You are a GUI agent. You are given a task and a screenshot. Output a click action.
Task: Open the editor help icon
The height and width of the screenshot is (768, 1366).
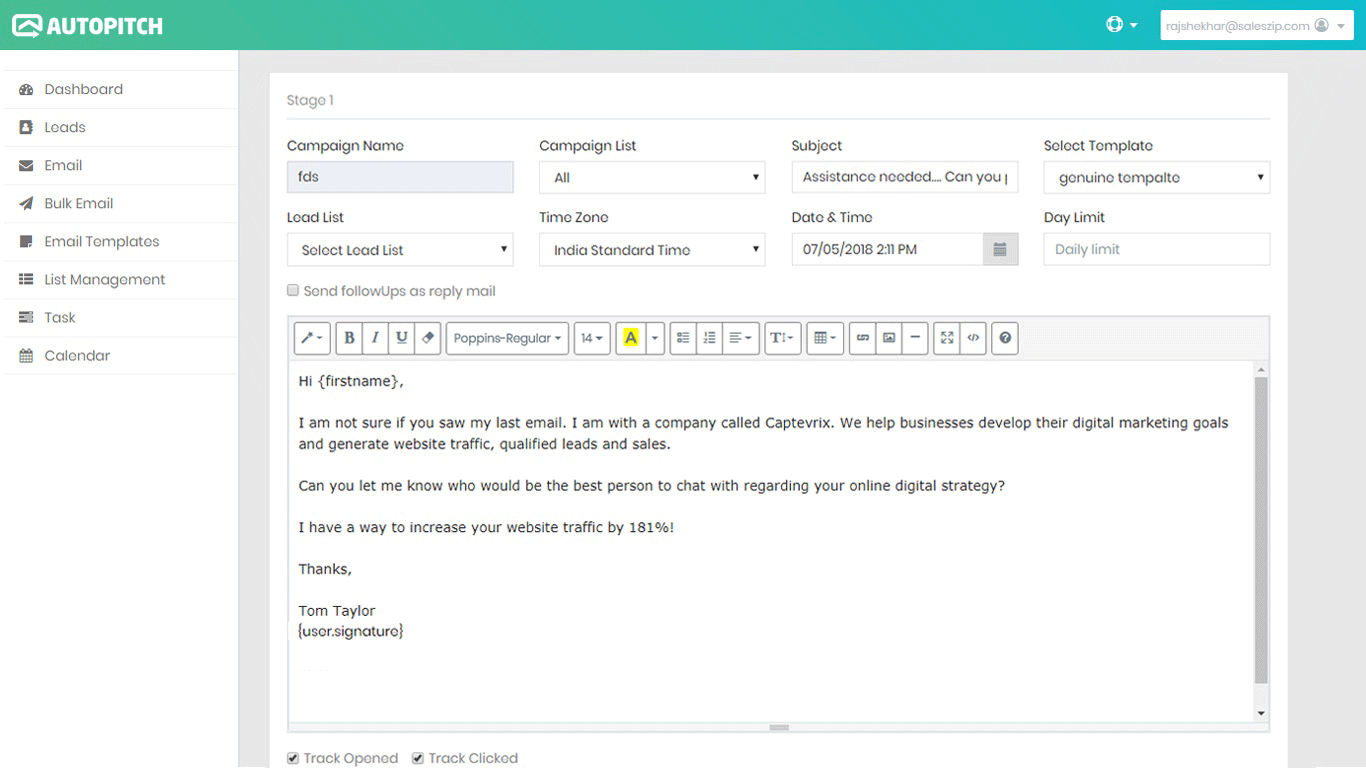pos(1005,338)
